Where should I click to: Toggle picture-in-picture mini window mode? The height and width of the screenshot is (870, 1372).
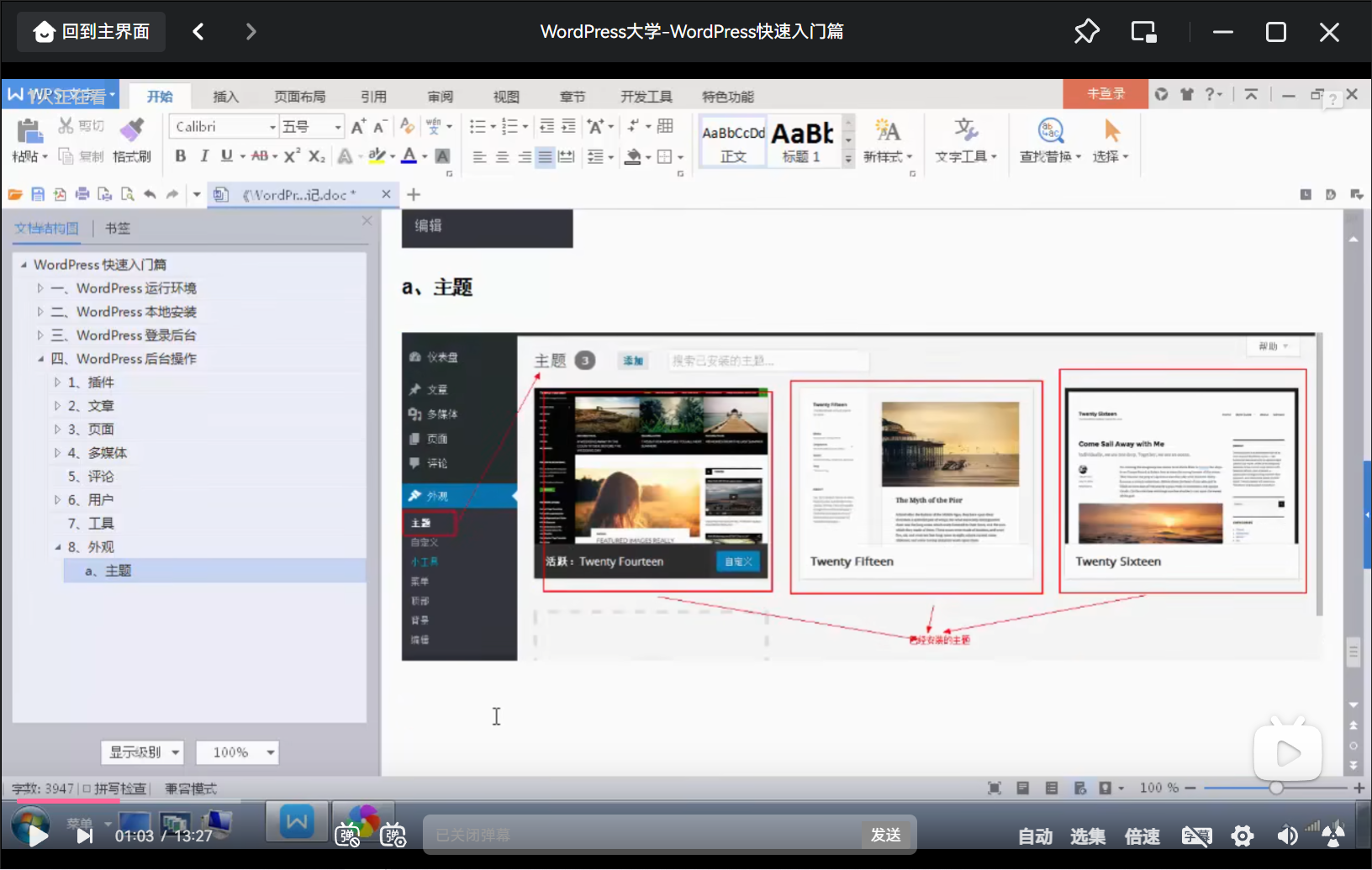tap(1143, 32)
